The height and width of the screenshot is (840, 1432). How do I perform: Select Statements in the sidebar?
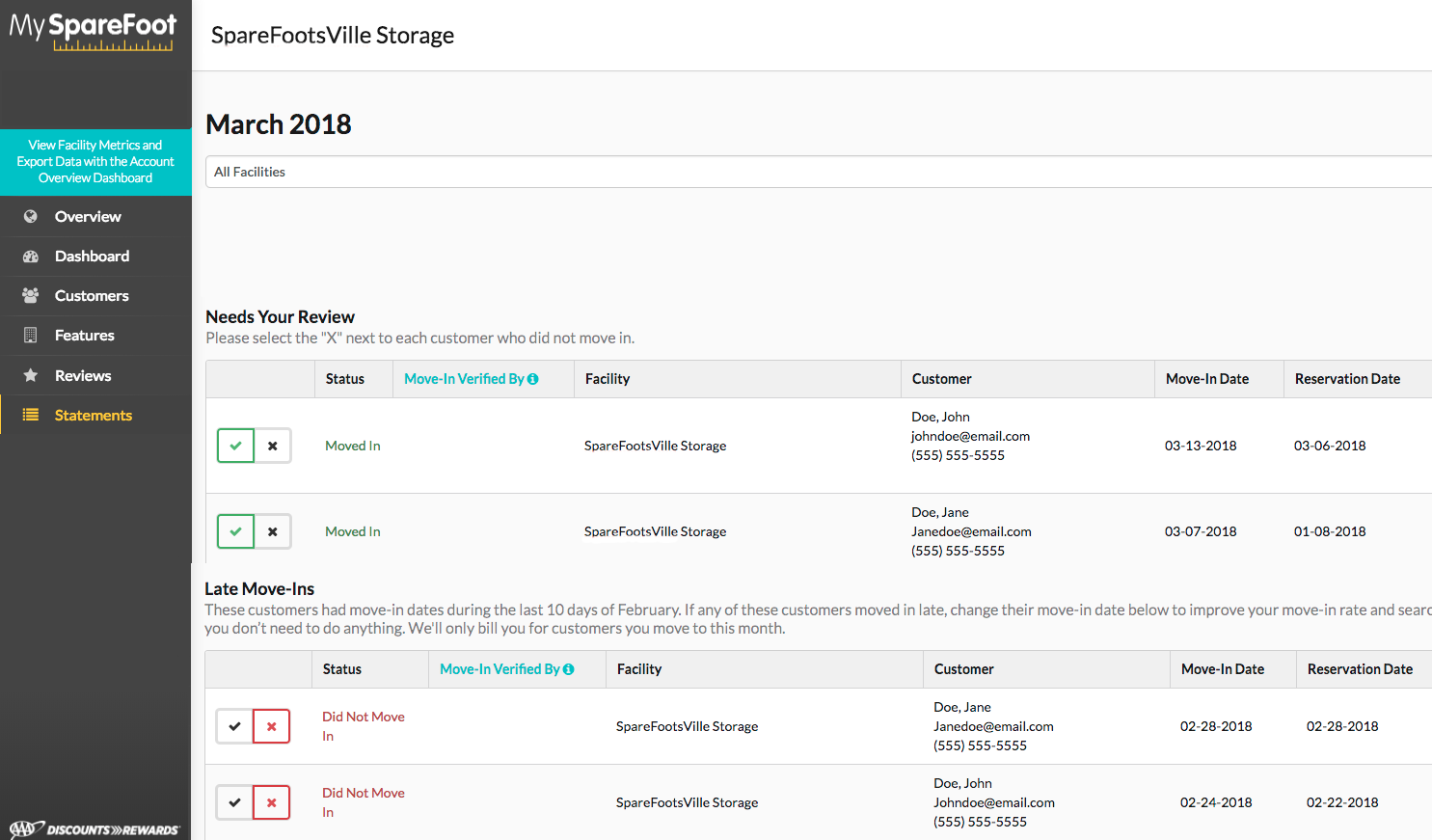(94, 416)
